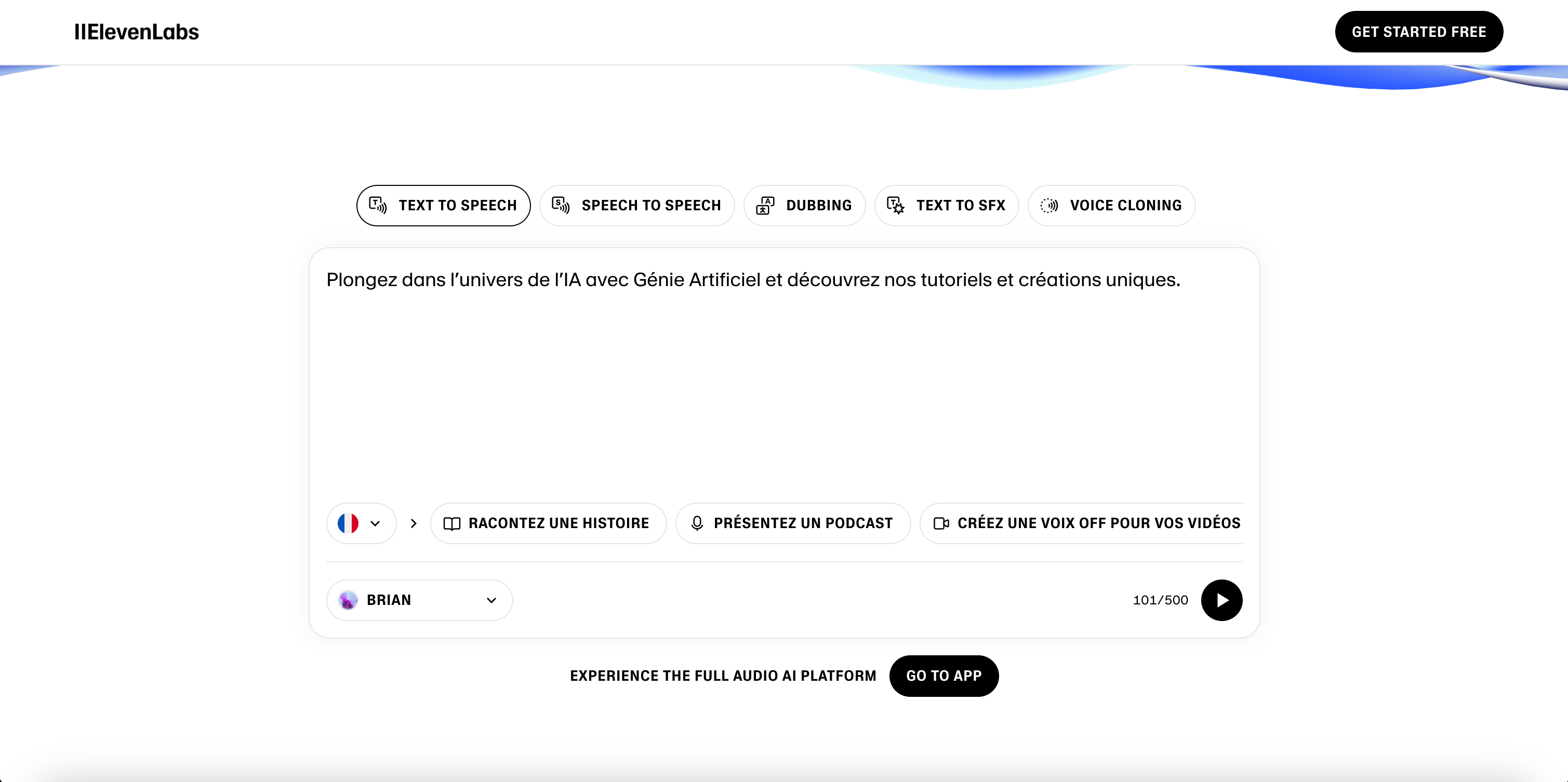The image size is (1568, 782).
Task: Choose the Présentez un podcast preset
Action: coord(793,523)
